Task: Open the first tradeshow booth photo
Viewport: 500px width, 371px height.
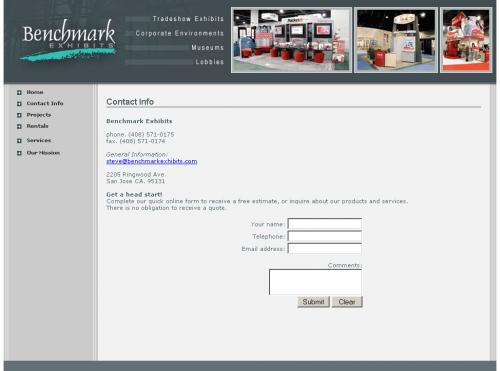Action: click(291, 40)
